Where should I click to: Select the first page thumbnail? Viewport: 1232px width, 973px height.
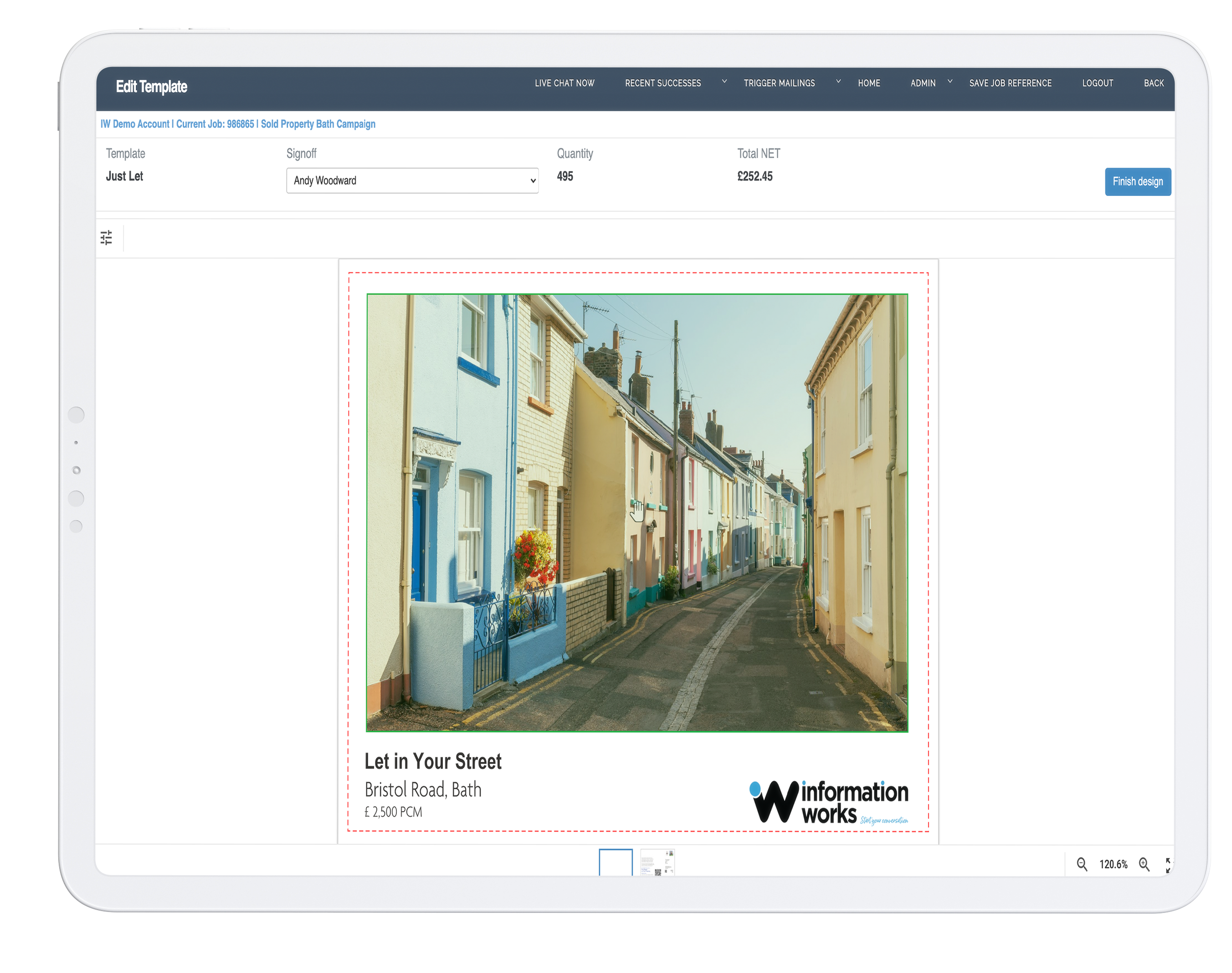616,861
